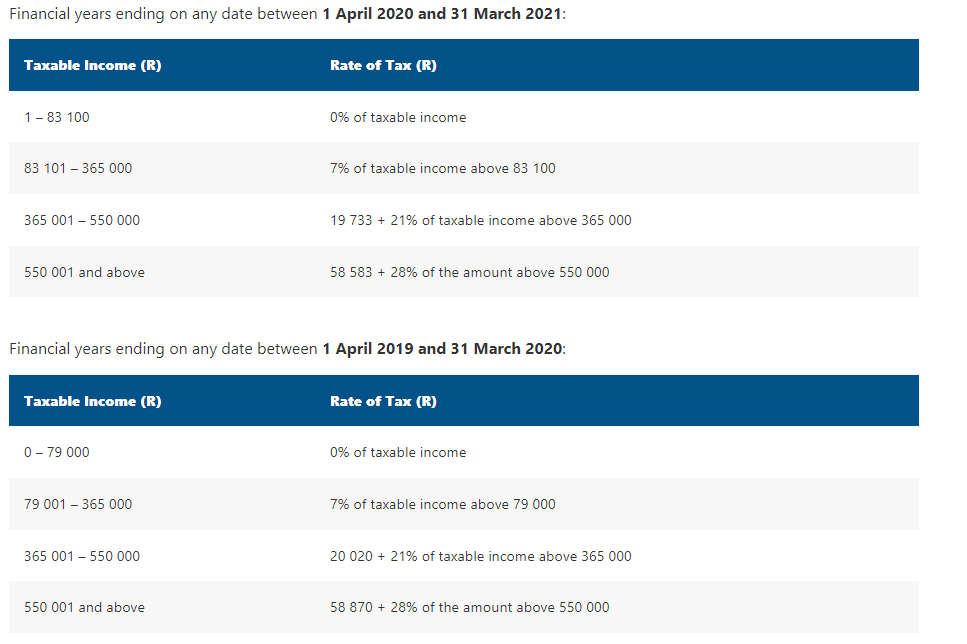This screenshot has width=967, height=644.
Task: Click "7% of taxable income above 83 100"
Action: click(x=442, y=168)
